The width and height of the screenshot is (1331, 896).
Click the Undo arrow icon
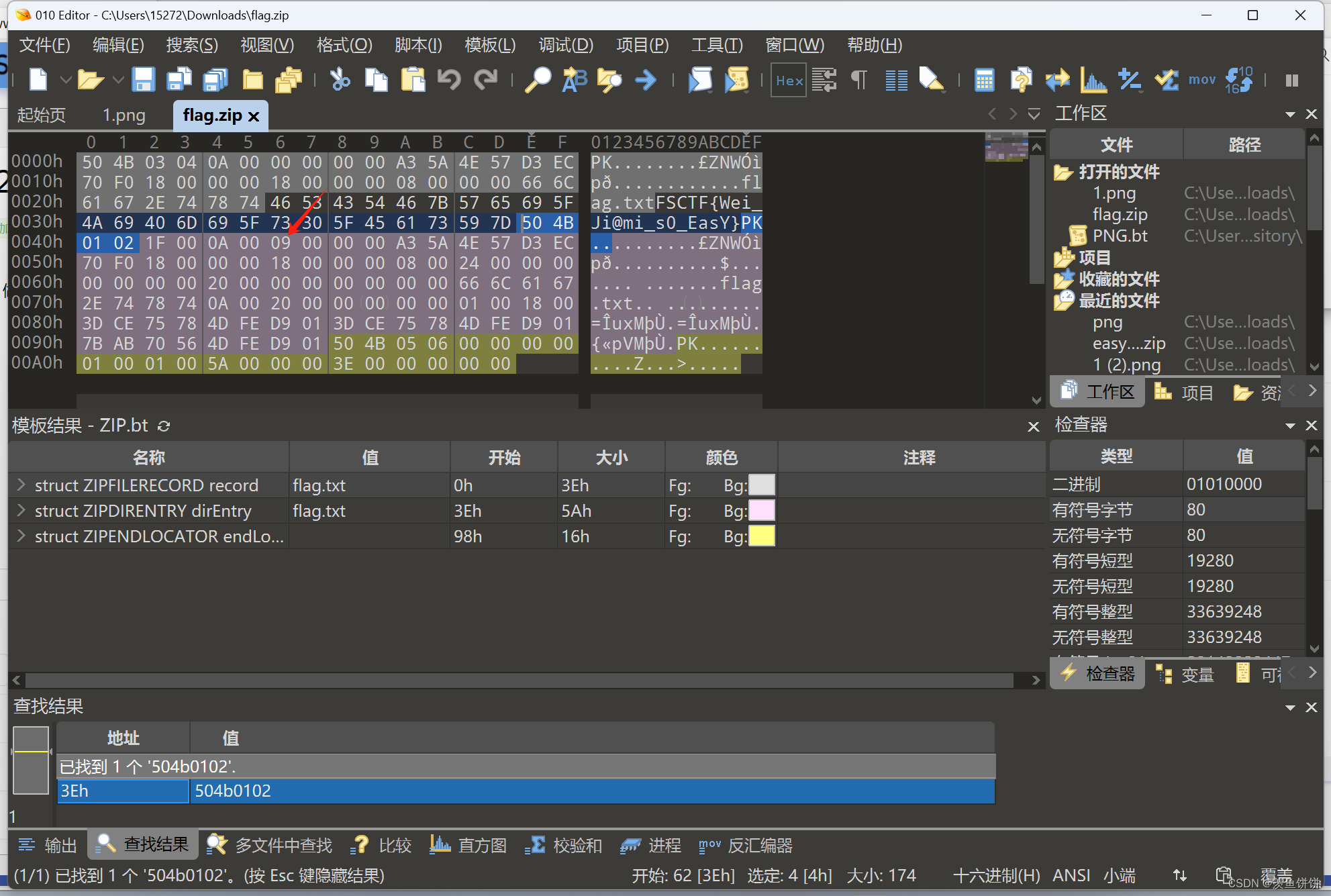tap(448, 80)
